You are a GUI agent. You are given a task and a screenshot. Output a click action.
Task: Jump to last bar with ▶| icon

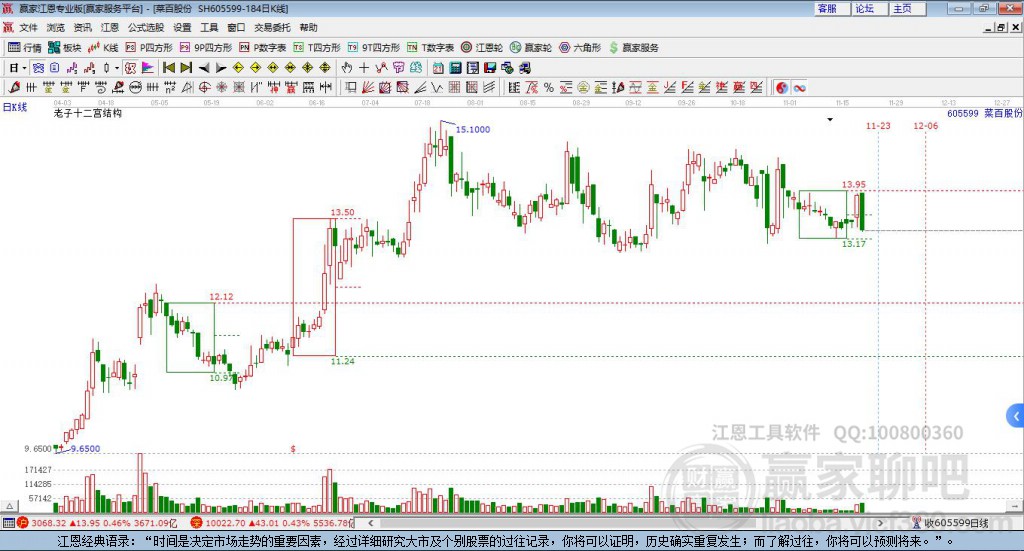(186, 68)
